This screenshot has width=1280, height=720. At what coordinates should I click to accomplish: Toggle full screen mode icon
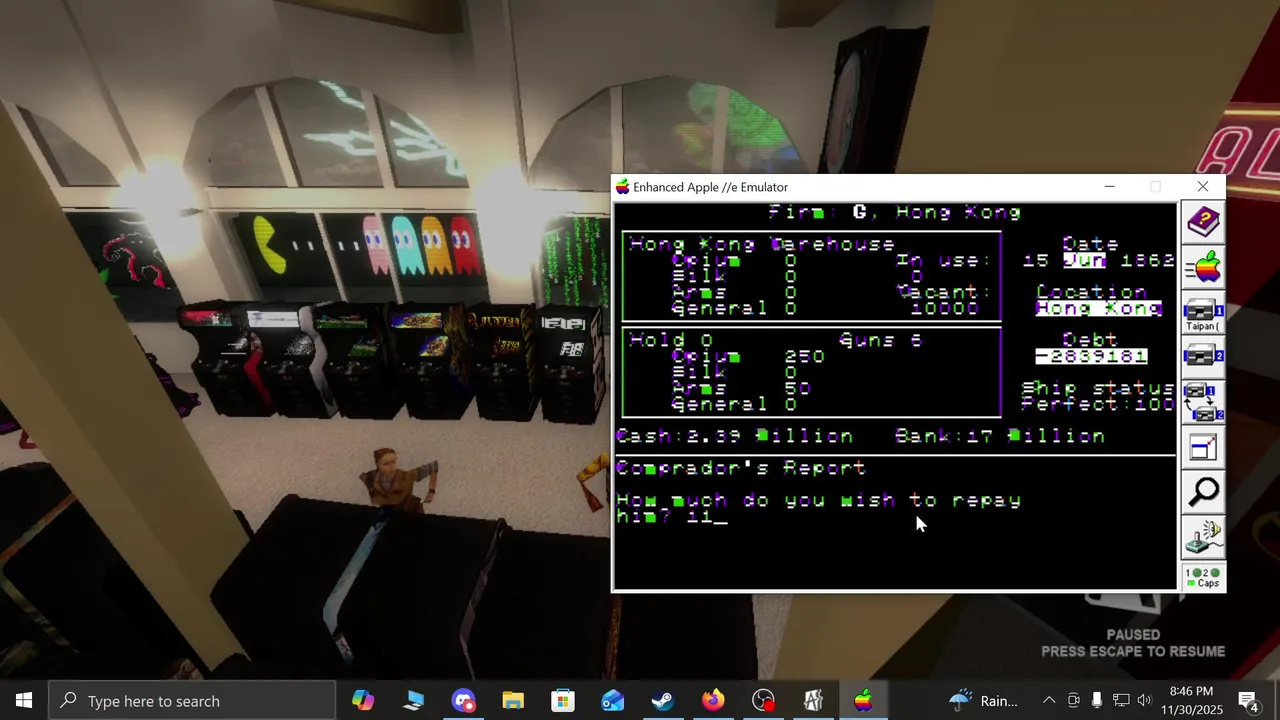click(x=1203, y=447)
